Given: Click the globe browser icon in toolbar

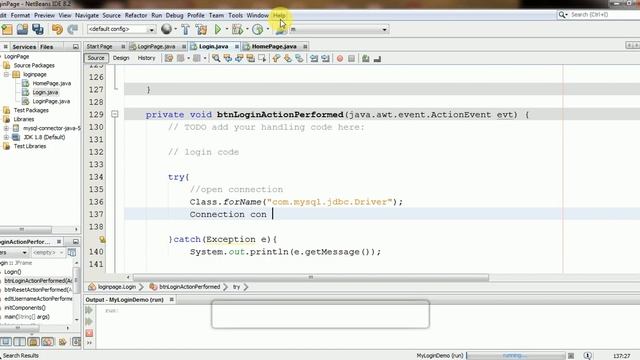Looking at the screenshot, I should click(166, 29).
